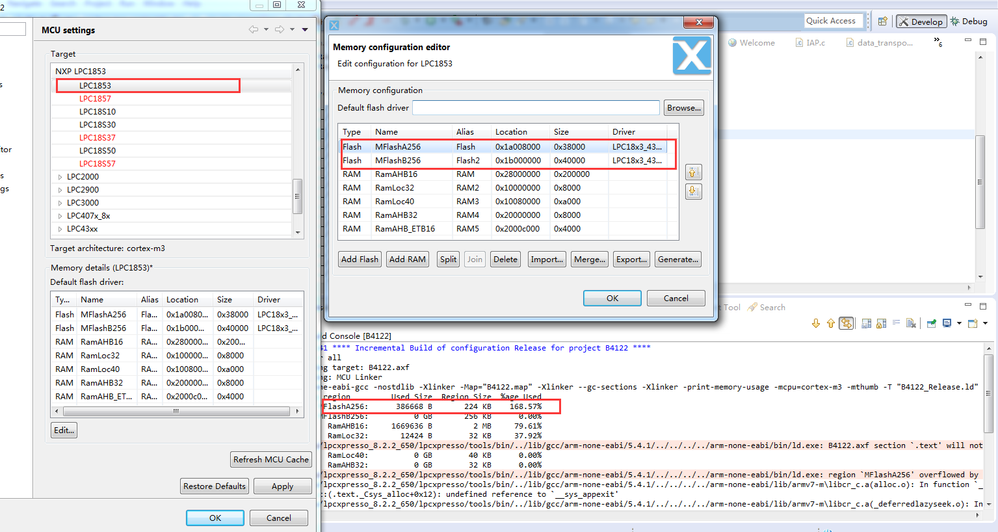This screenshot has height=532, width=998.
Task: Expand the LPC2000 tree node
Action: [60, 177]
